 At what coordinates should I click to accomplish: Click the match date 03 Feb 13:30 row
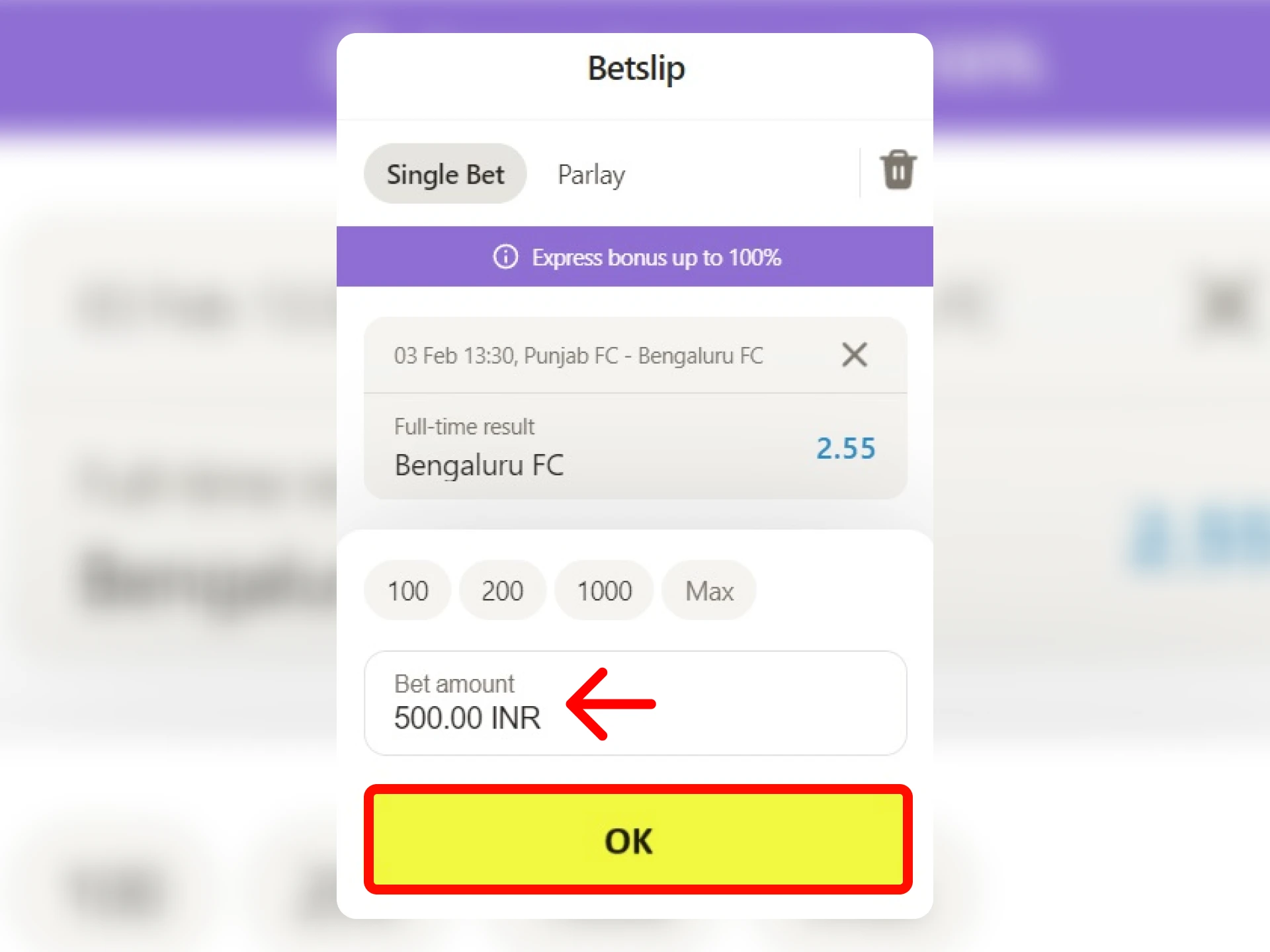pyautogui.click(x=578, y=355)
